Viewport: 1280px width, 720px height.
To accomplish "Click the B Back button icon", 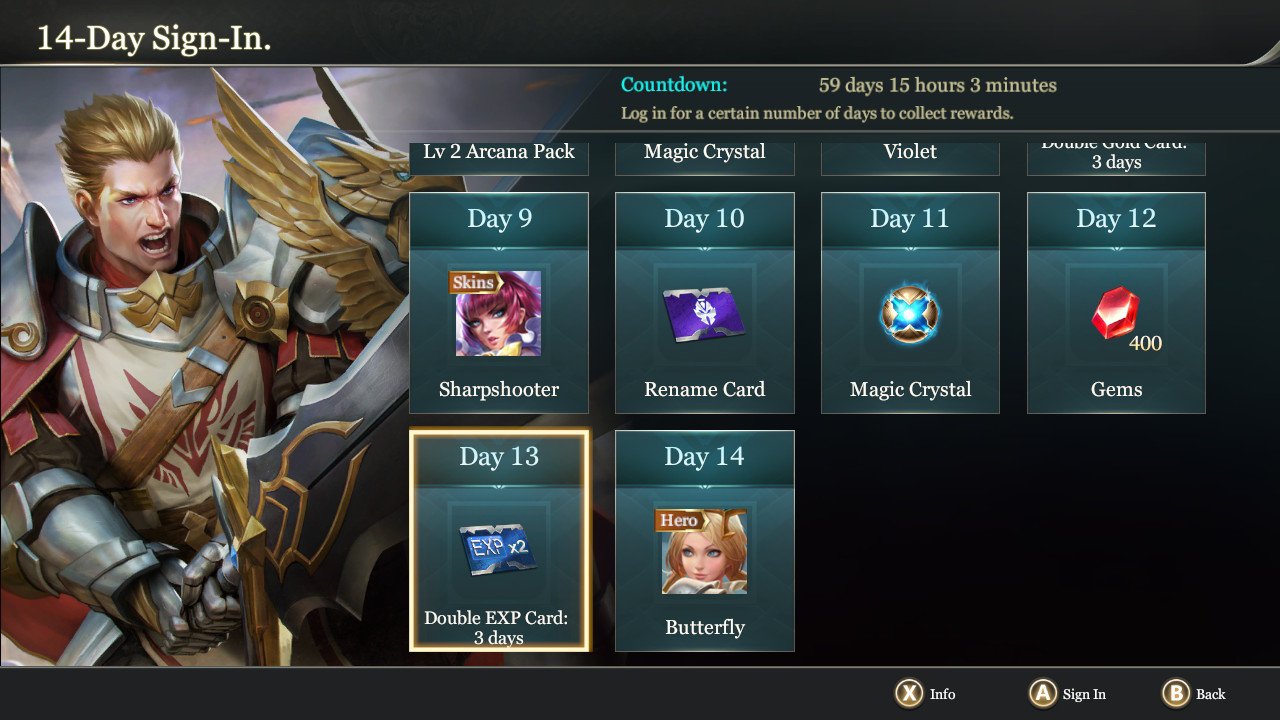I will coord(1177,694).
